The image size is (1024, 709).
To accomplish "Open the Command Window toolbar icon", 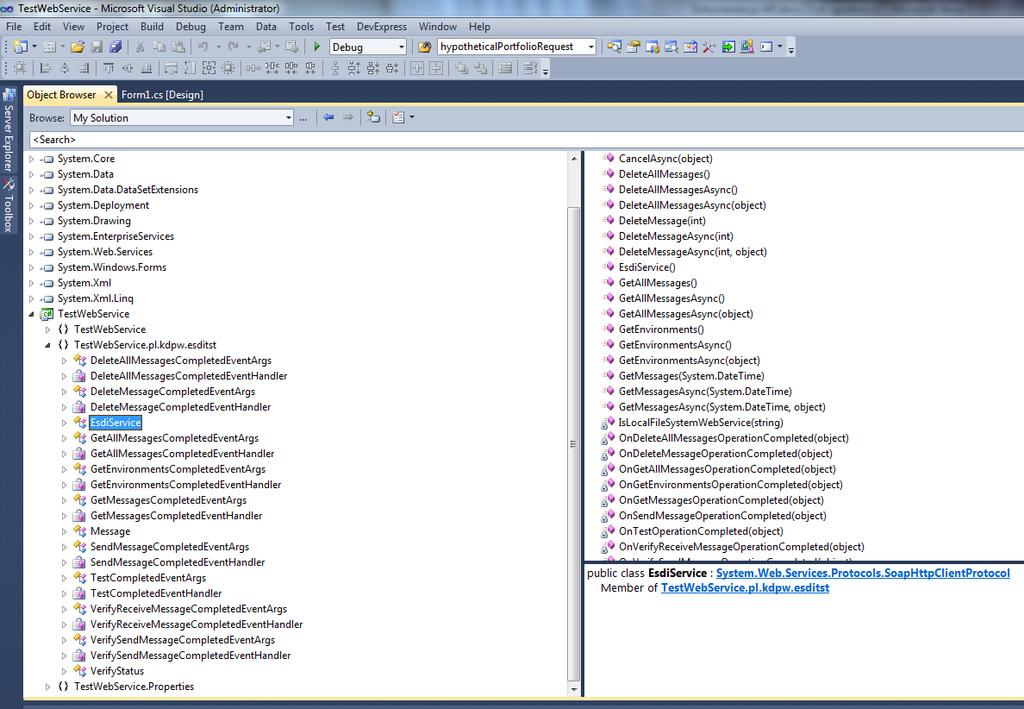I will click(x=766, y=47).
